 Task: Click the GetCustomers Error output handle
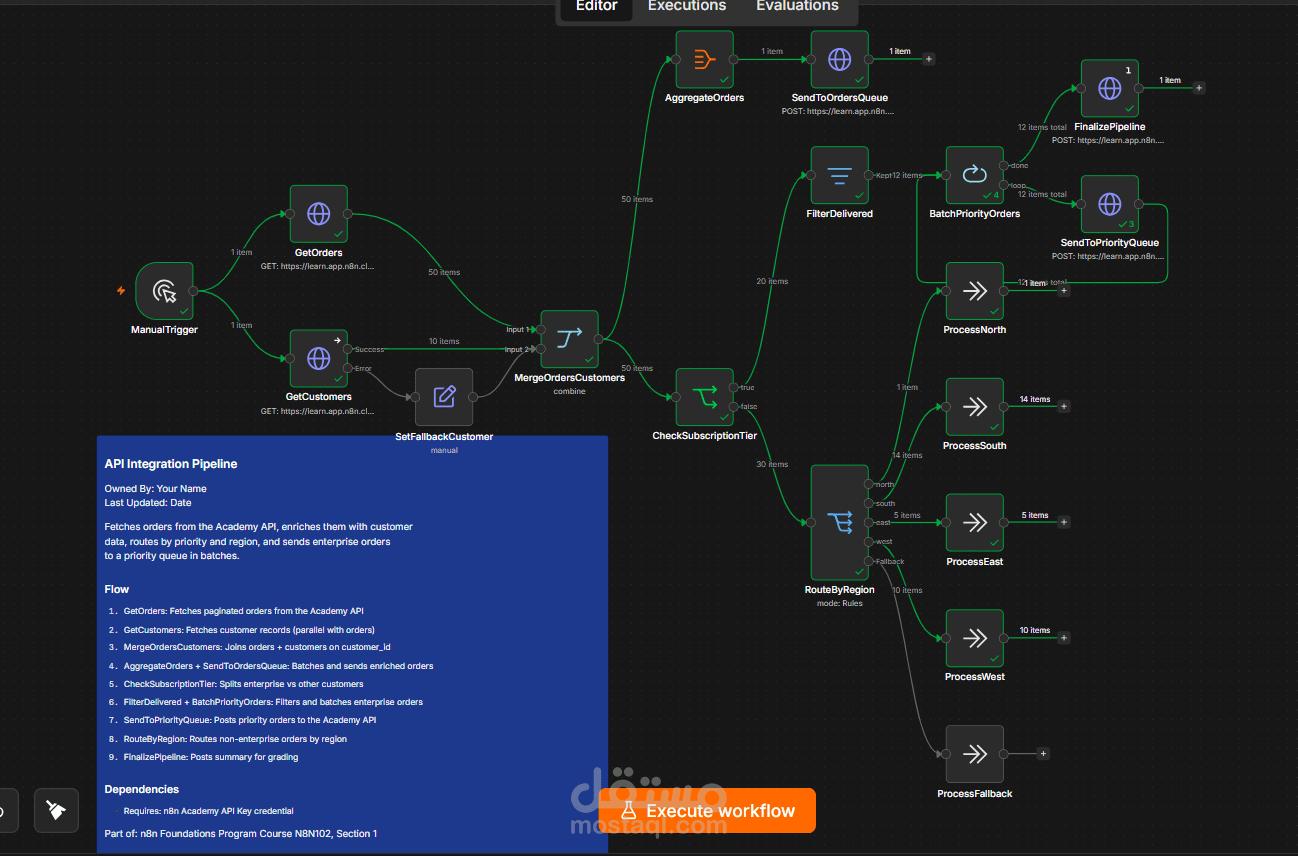348,368
